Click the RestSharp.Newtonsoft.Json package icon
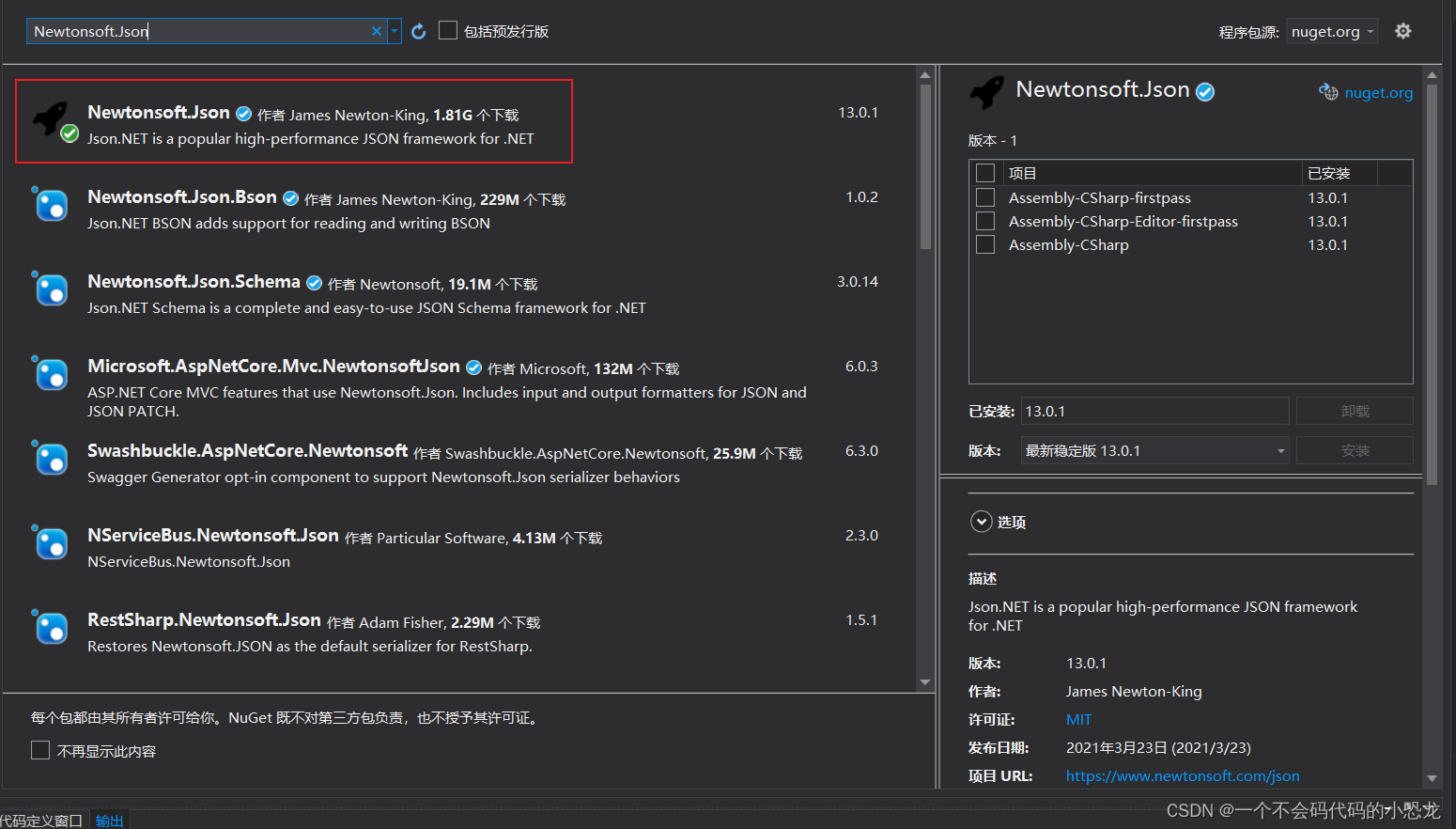The height and width of the screenshot is (829, 1456). click(x=51, y=628)
